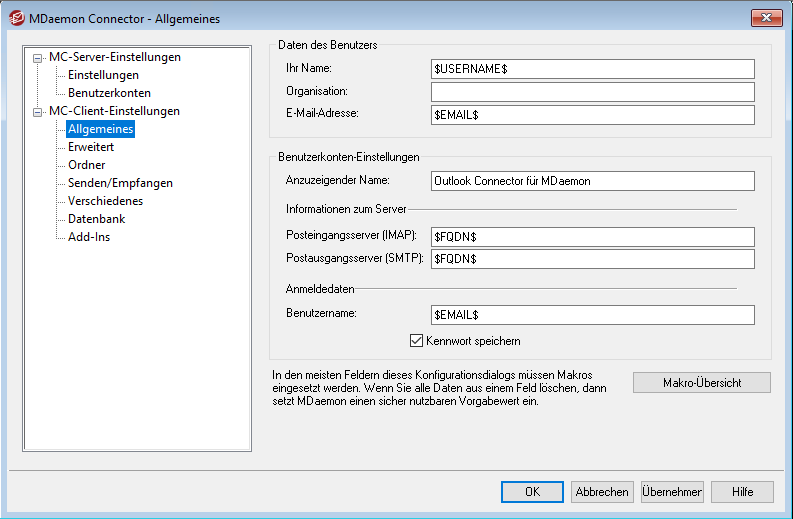This screenshot has width=793, height=519.
Task: Confirm the dialog with OK
Action: (x=532, y=492)
